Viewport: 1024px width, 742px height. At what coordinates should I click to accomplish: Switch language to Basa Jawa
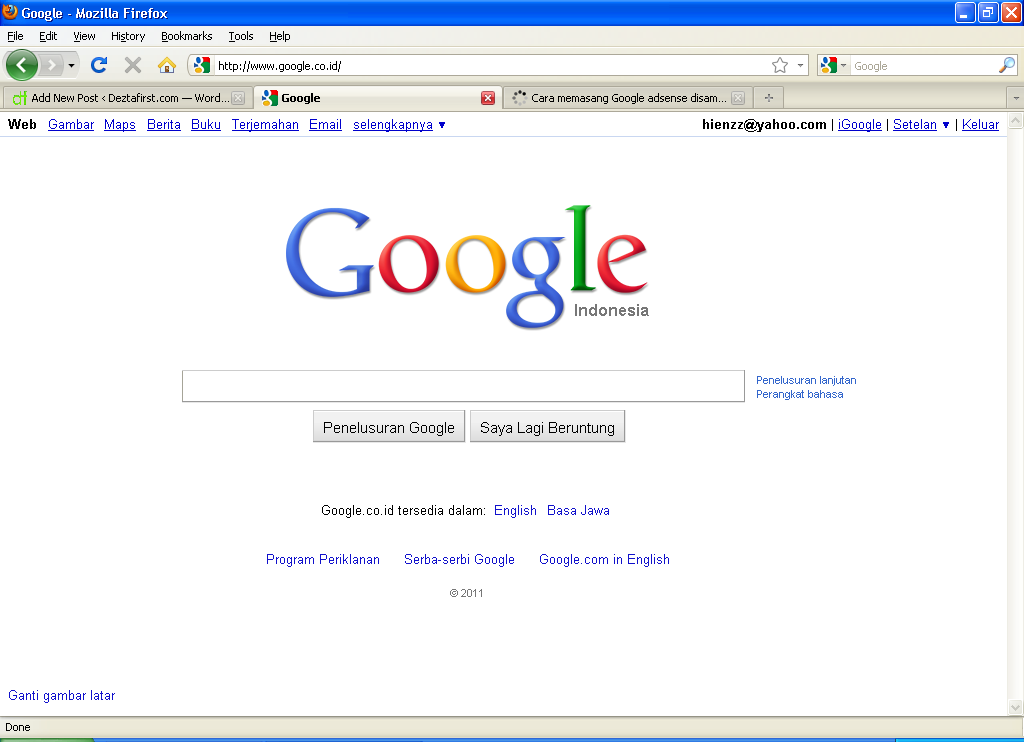click(579, 510)
